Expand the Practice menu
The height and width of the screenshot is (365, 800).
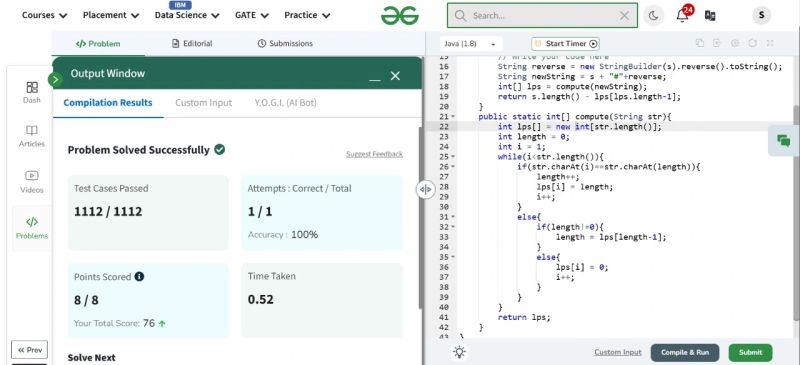point(307,15)
